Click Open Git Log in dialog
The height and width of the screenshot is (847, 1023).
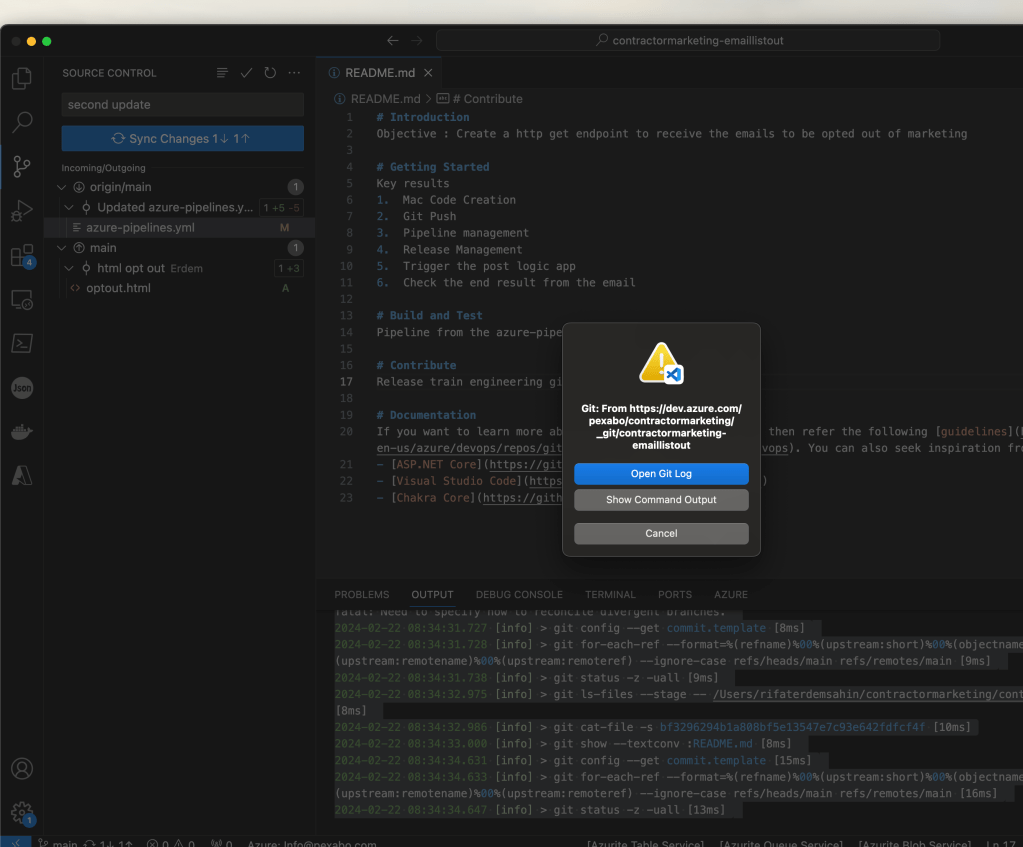coord(661,474)
